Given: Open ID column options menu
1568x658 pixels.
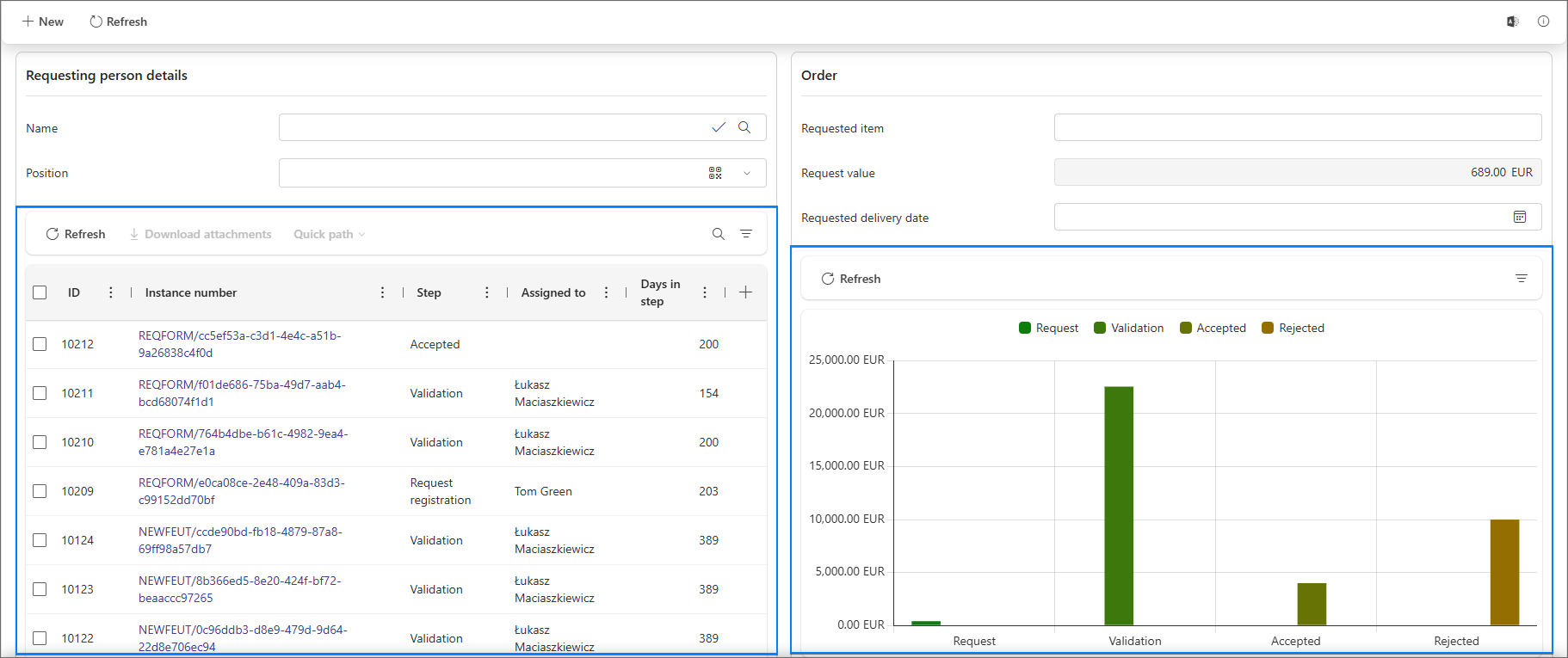Looking at the screenshot, I should coord(110,292).
